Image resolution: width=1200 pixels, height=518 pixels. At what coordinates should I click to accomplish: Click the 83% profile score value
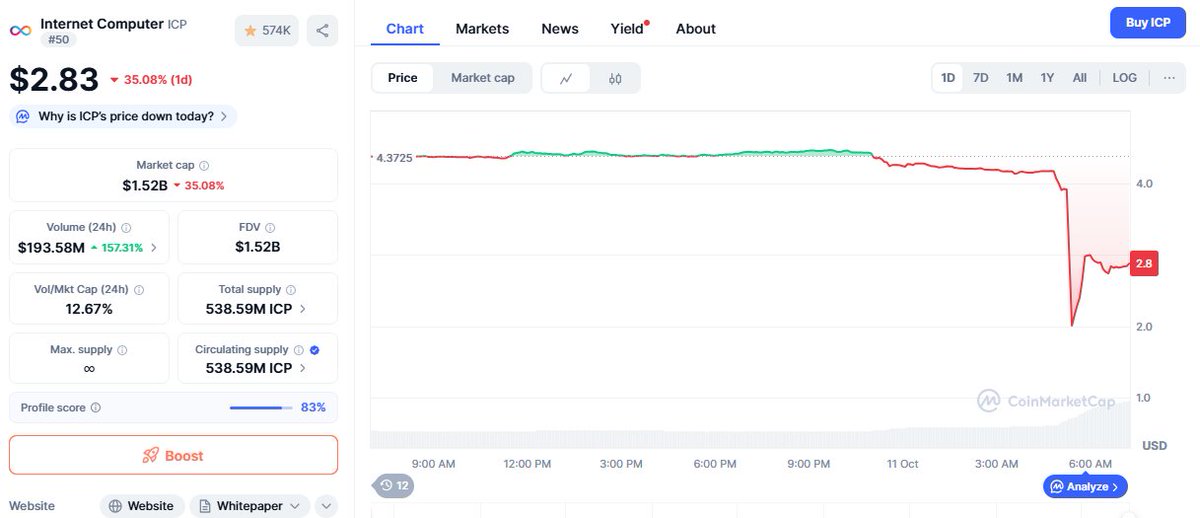point(313,408)
